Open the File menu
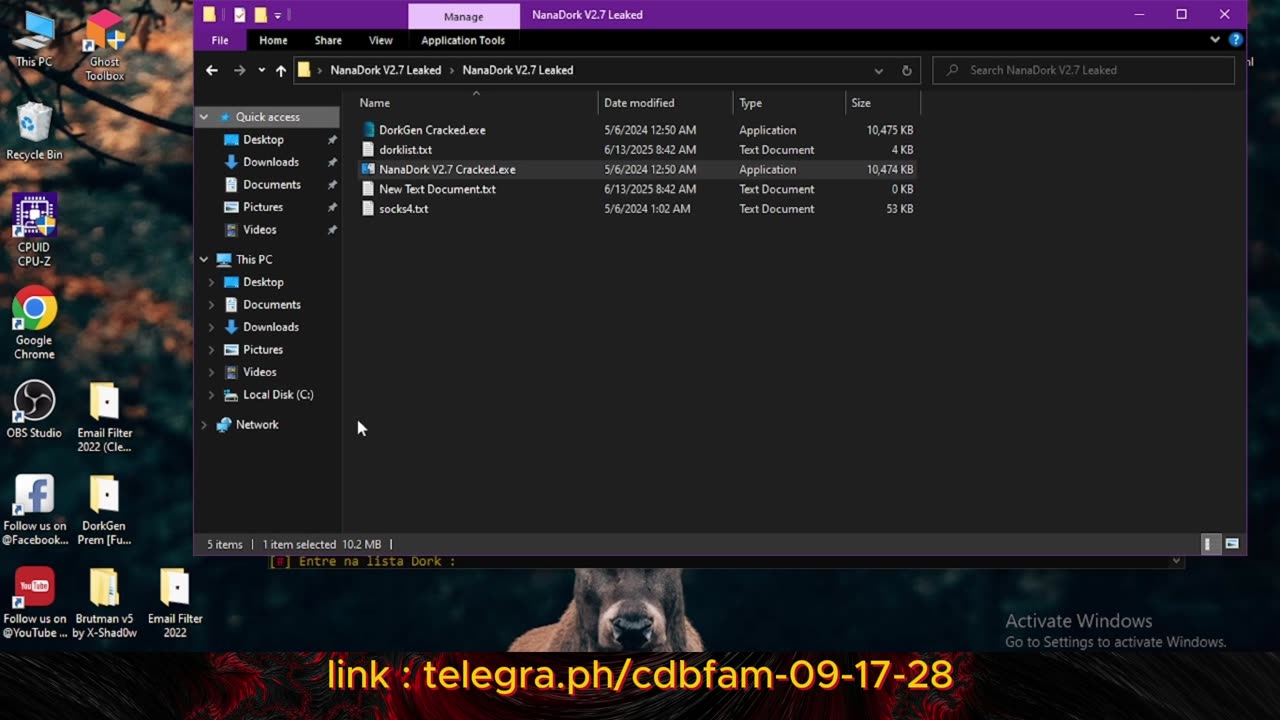Screen dimensions: 1280x720 point(220,40)
